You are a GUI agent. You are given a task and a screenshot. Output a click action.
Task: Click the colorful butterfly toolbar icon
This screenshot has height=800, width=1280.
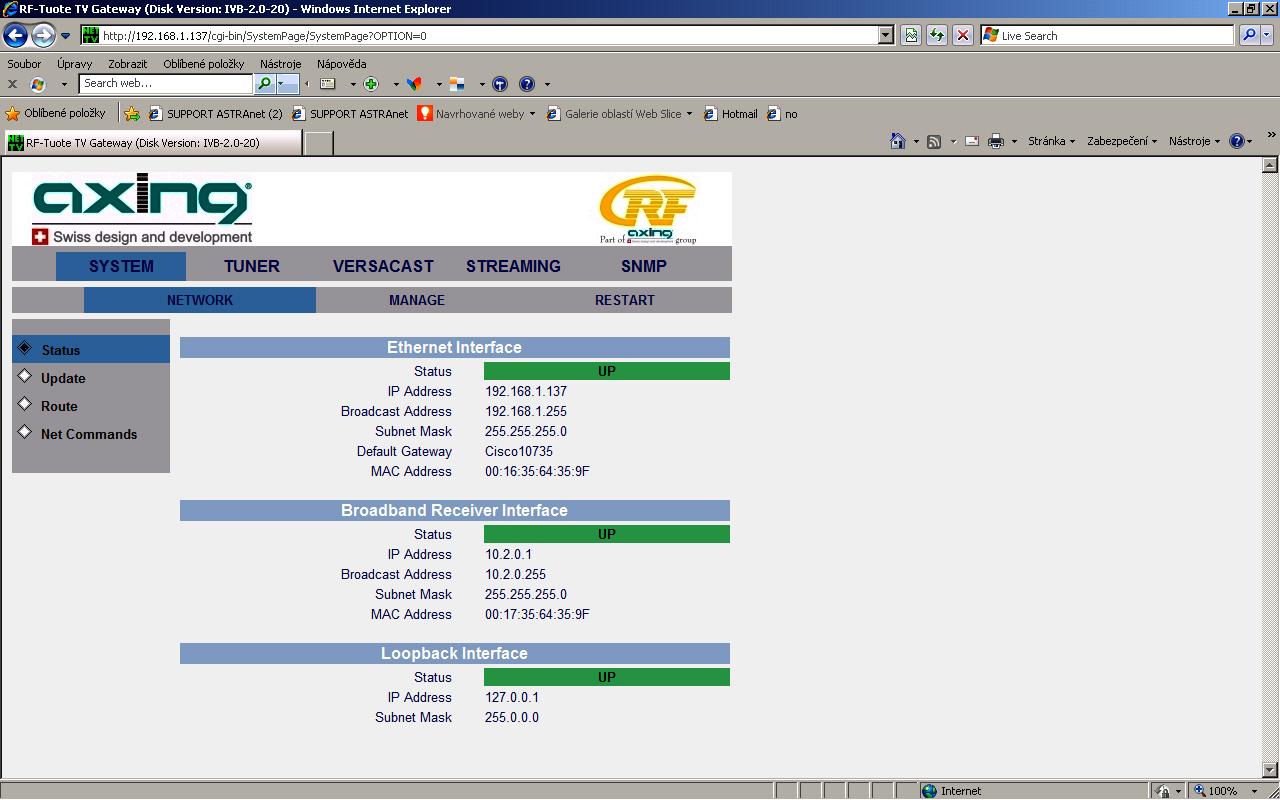pyautogui.click(x=414, y=84)
